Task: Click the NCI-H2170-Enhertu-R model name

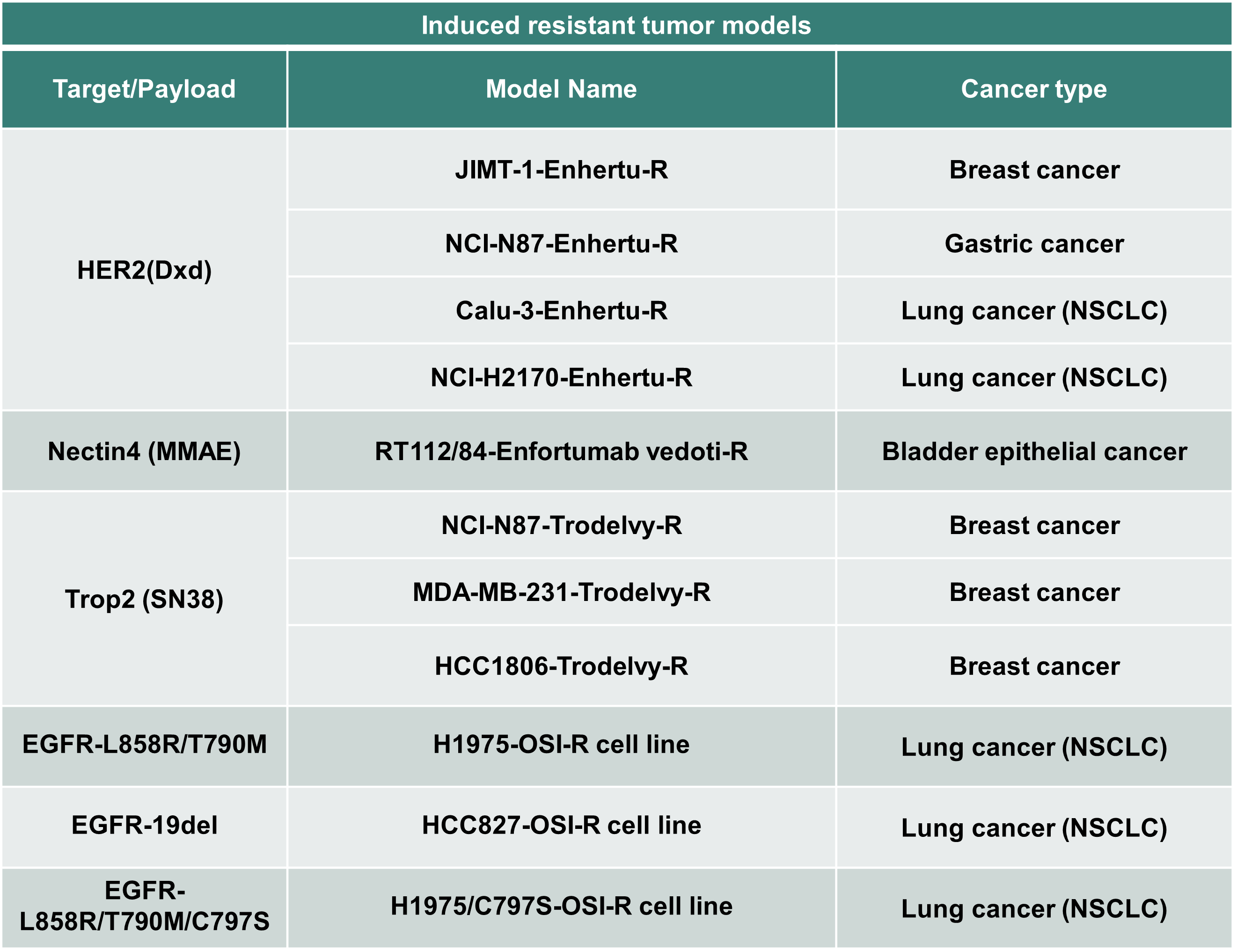Action: pyautogui.click(x=561, y=377)
